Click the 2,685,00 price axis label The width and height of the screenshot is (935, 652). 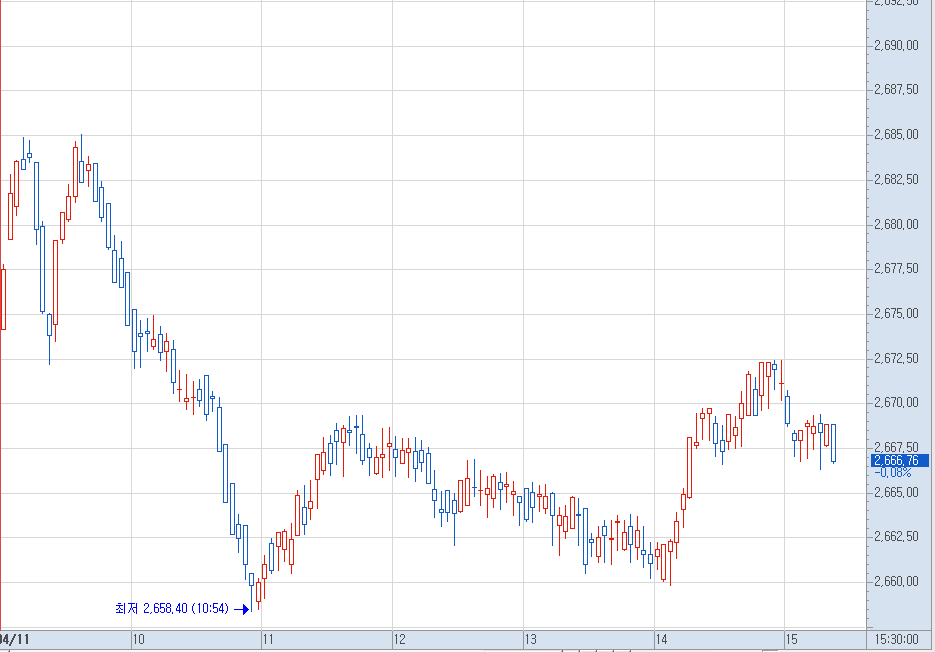coord(896,134)
